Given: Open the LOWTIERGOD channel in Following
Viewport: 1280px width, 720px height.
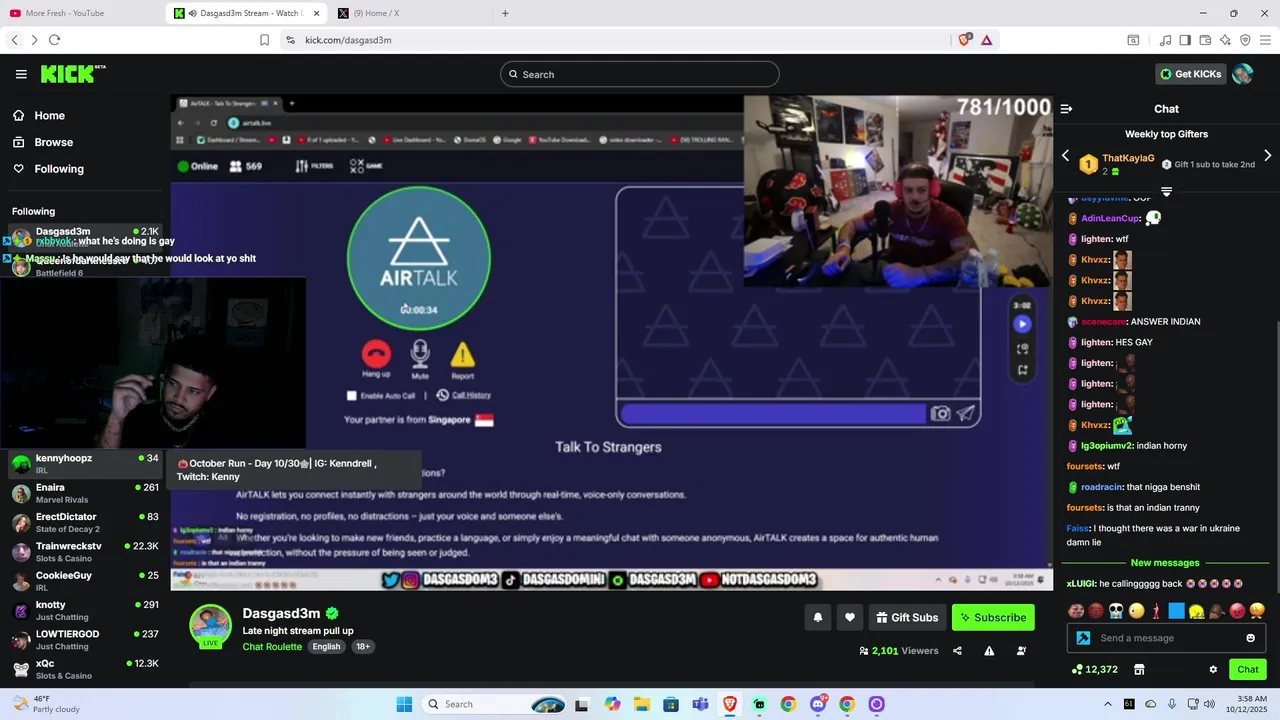Looking at the screenshot, I should [84, 640].
